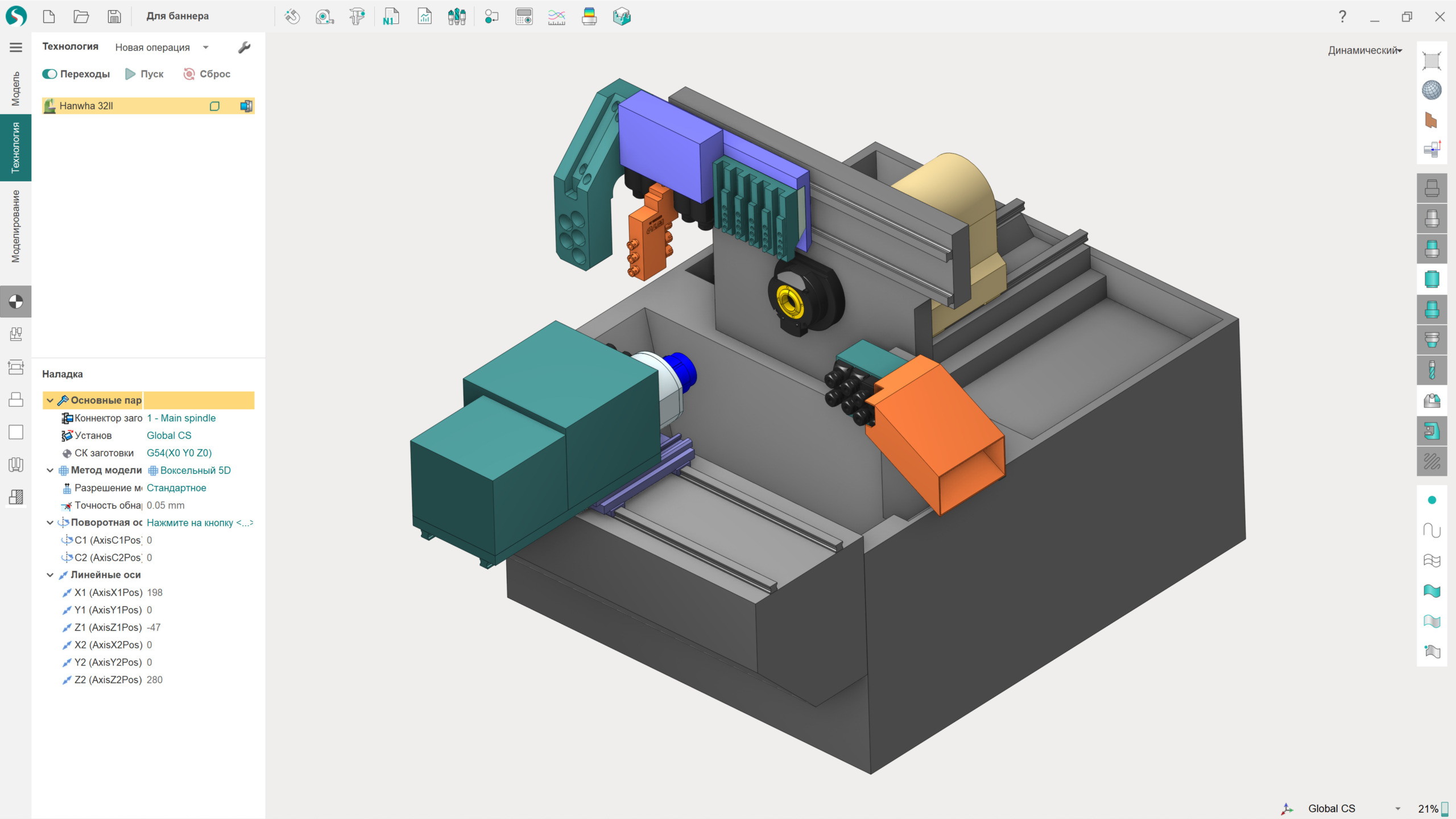The image size is (1456, 819).
Task: Click the save project icon
Action: click(114, 16)
